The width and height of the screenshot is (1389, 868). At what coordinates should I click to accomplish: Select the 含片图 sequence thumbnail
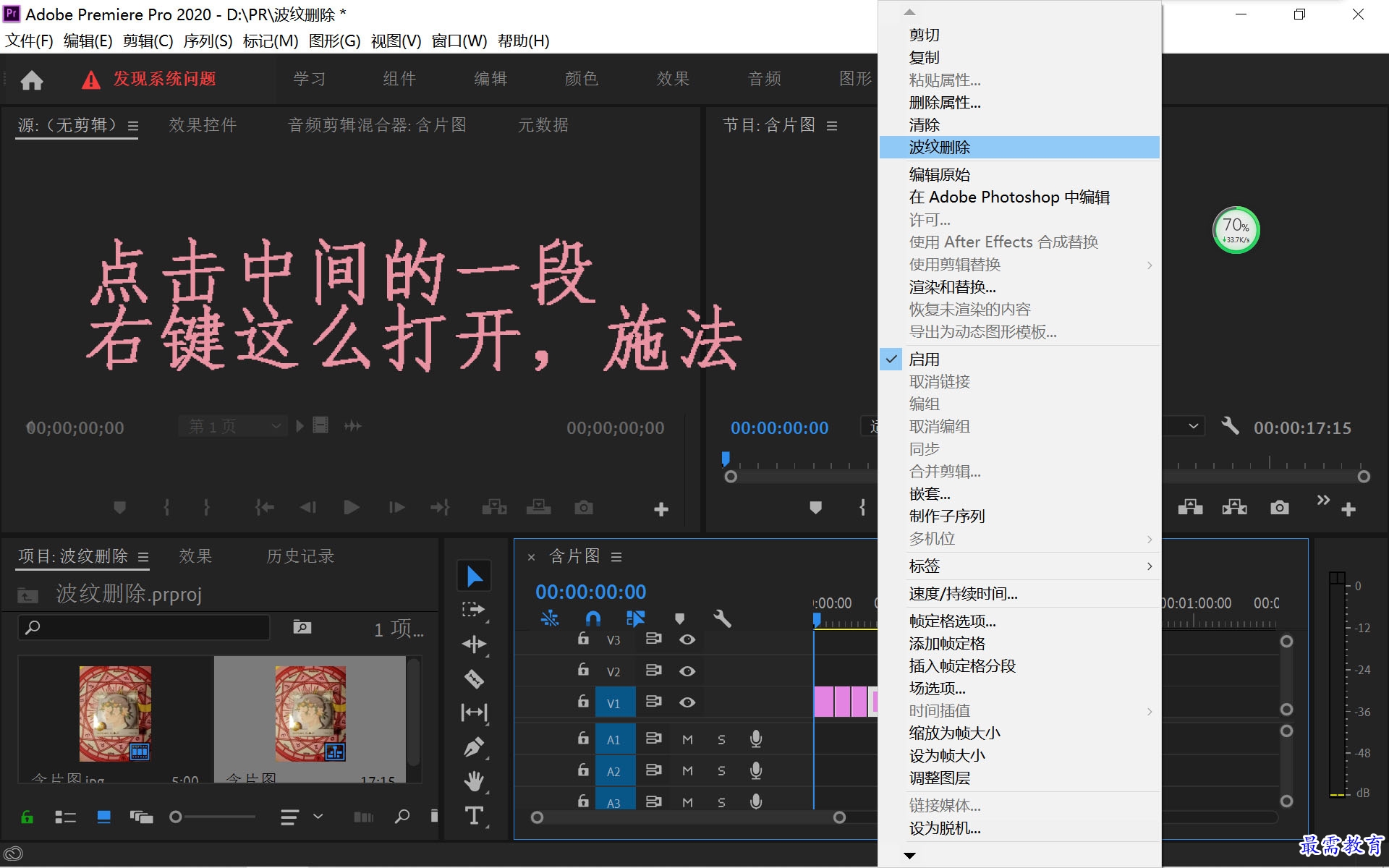pos(310,713)
